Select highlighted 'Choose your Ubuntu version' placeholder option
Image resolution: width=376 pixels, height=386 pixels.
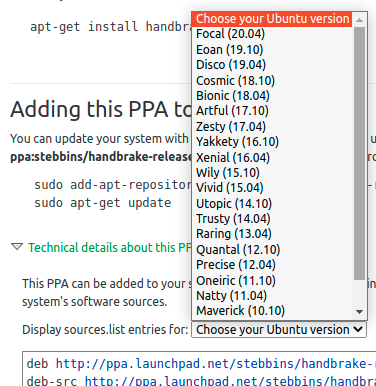pyautogui.click(x=272, y=19)
